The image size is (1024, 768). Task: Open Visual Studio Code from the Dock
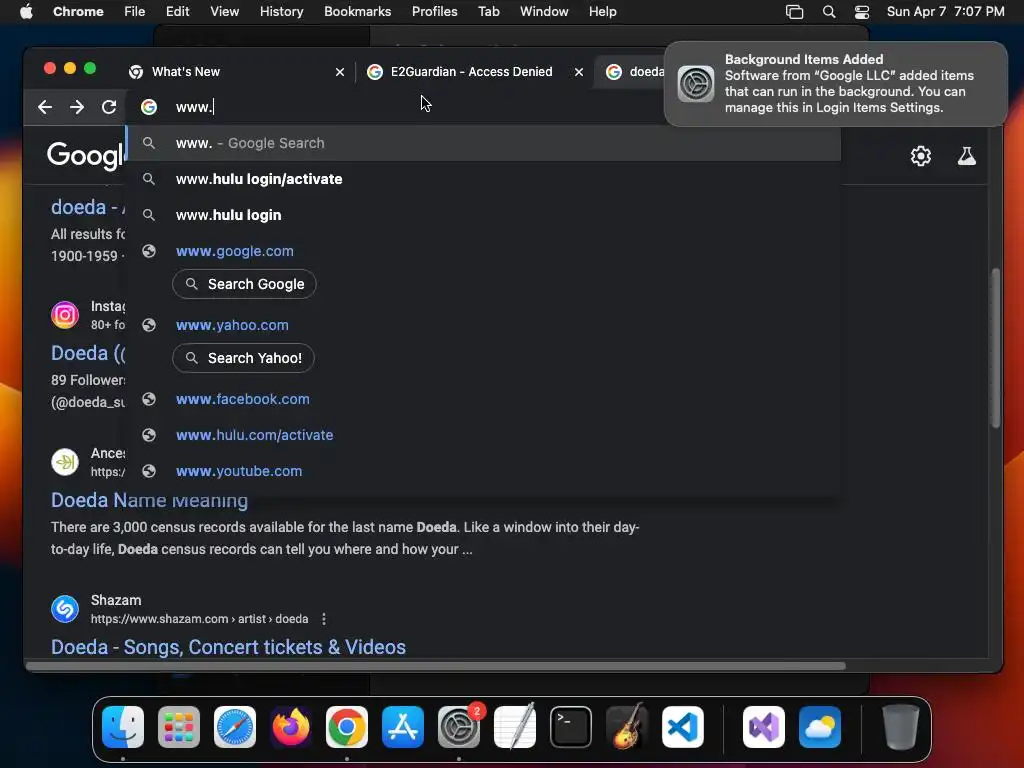(x=682, y=727)
